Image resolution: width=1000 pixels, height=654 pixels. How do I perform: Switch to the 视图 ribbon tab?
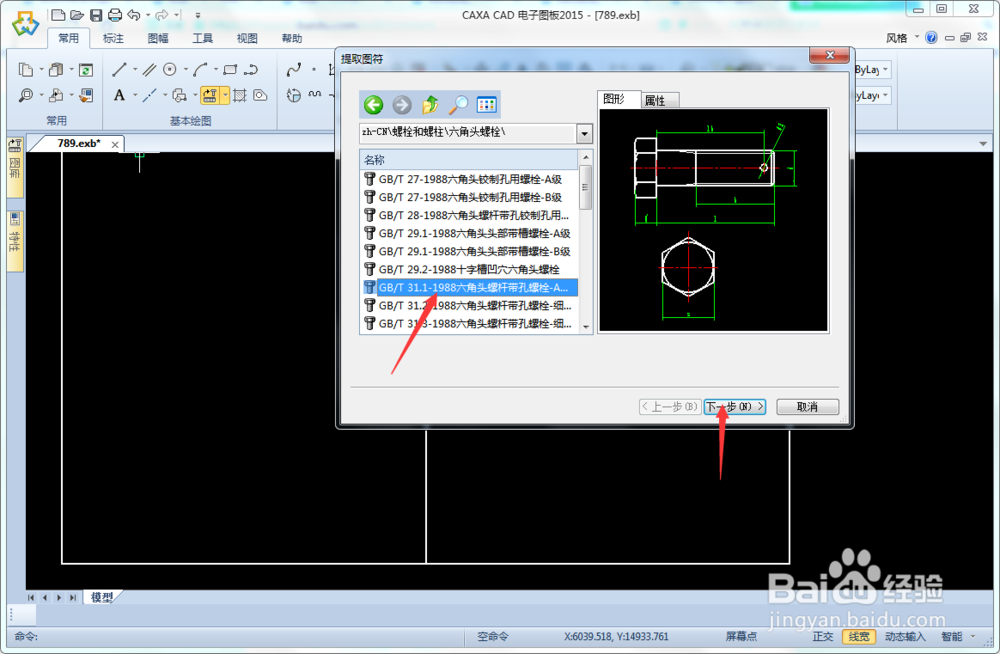click(247, 38)
